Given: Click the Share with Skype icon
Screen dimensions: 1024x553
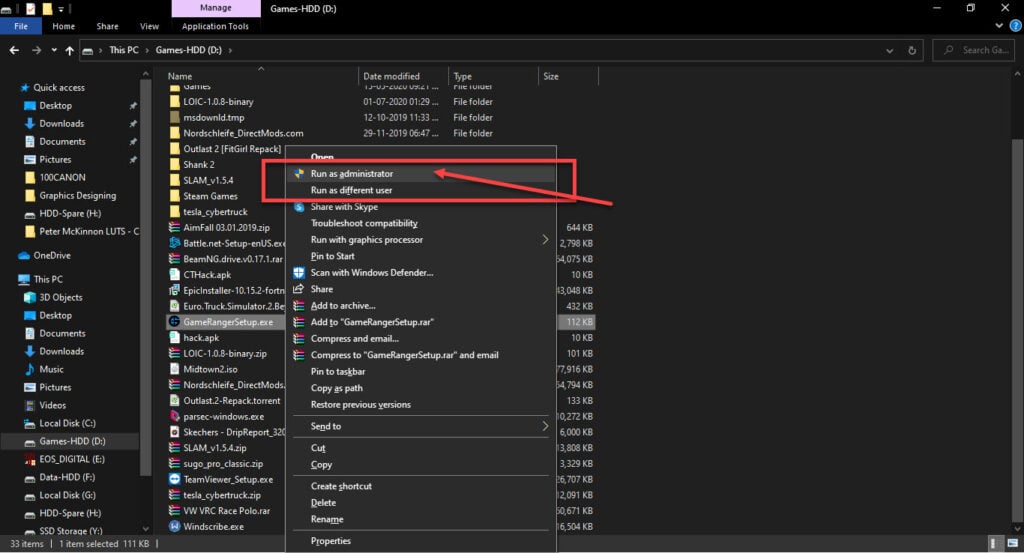Looking at the screenshot, I should 299,207.
